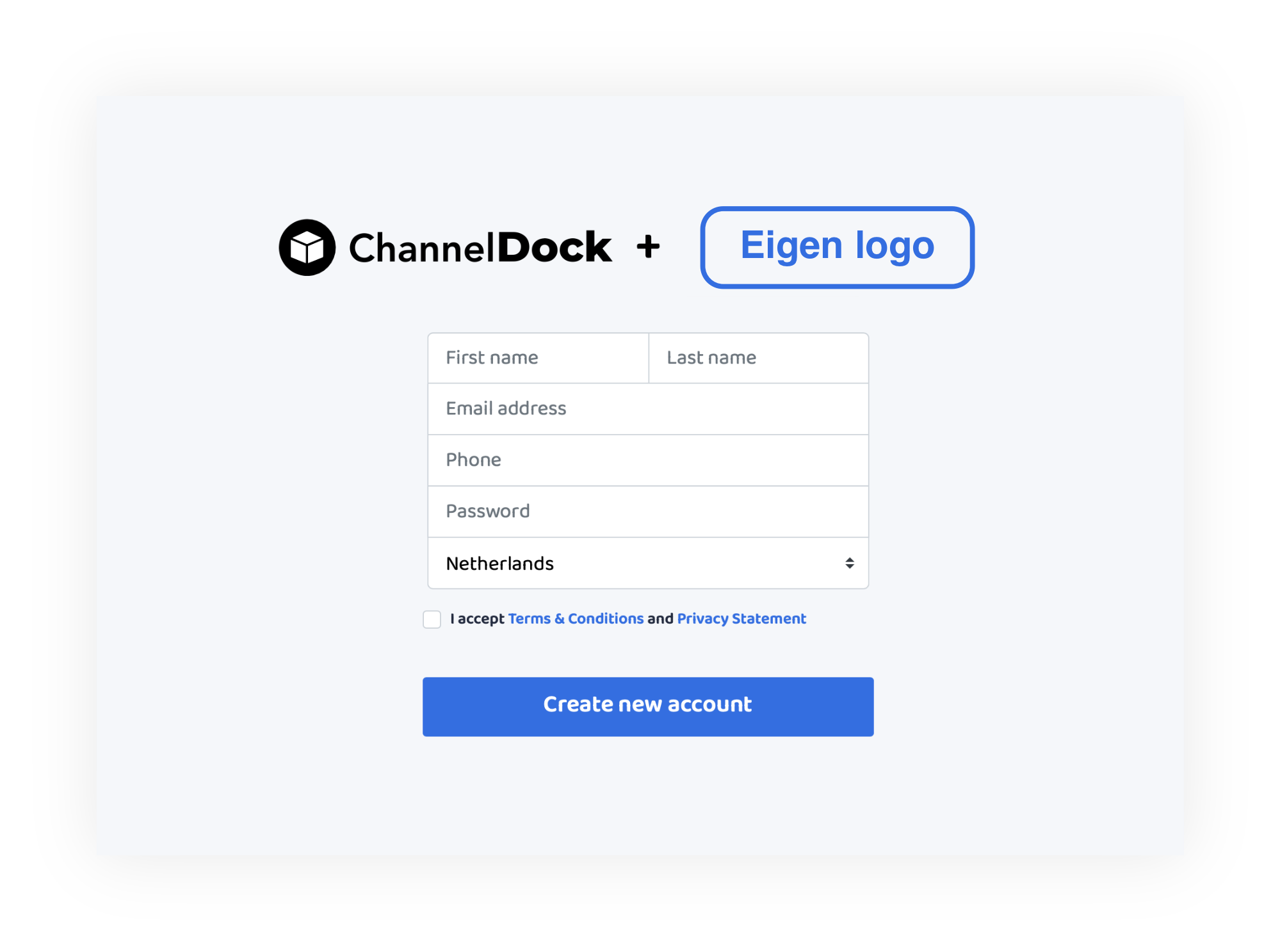
Task: Click the Eigen logo bordered button area
Action: (x=838, y=246)
